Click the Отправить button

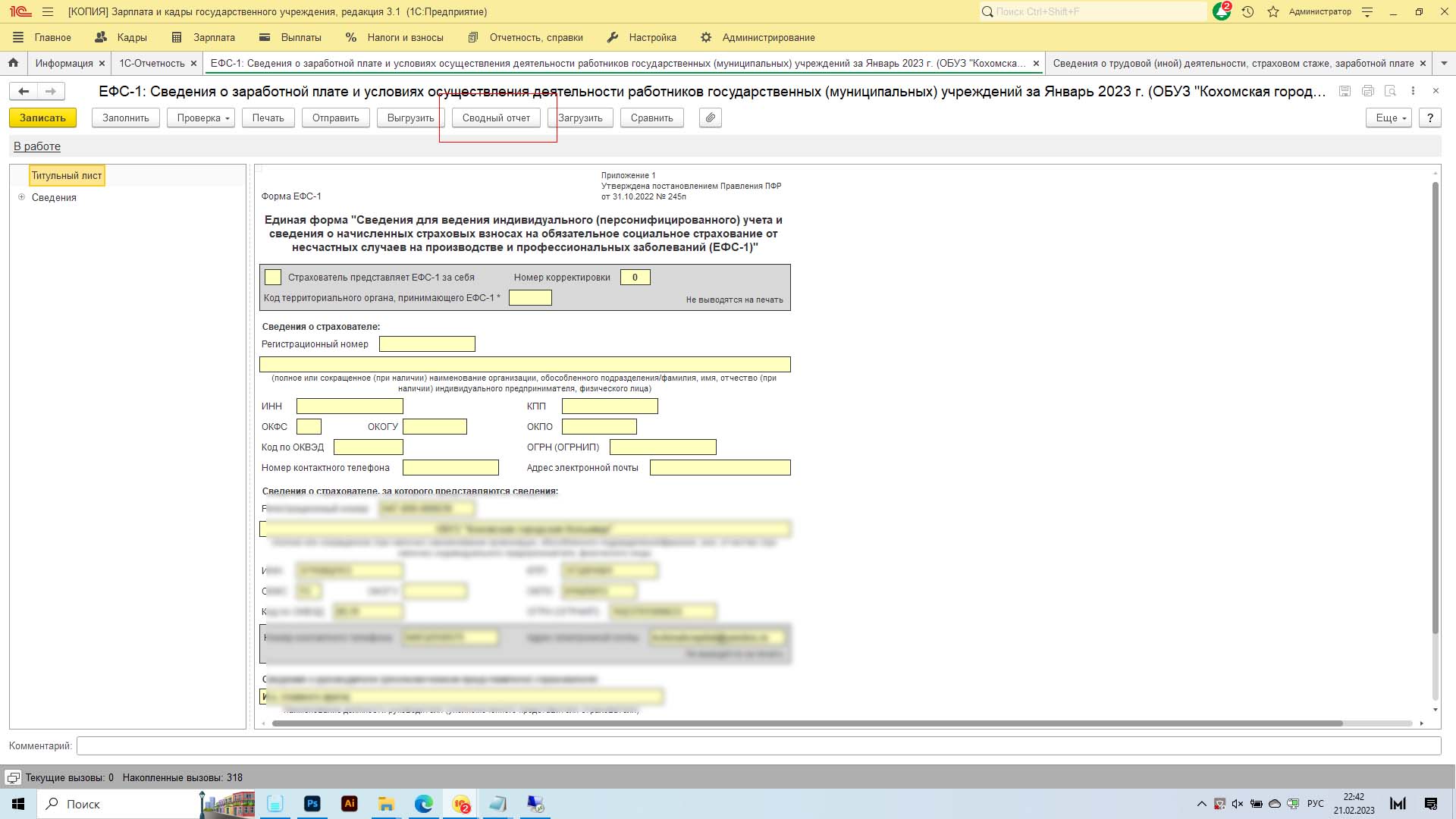[x=336, y=118]
